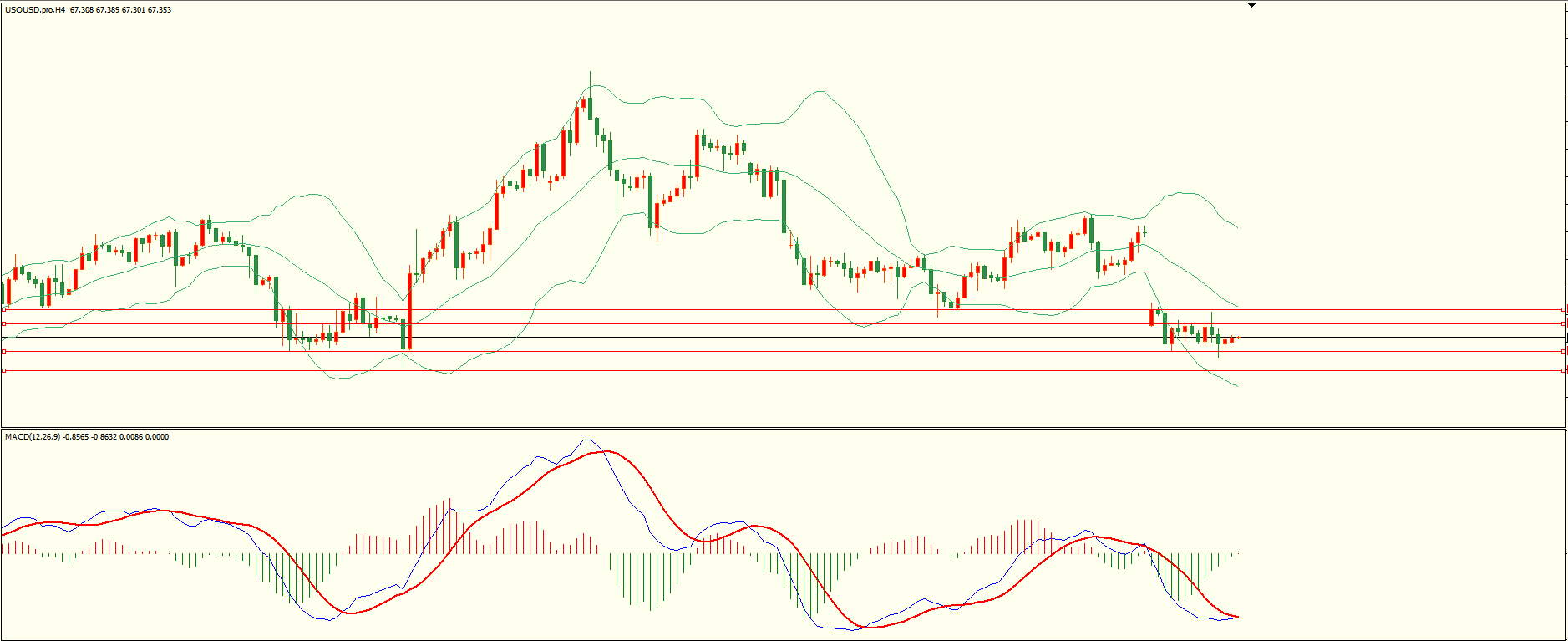Grab right handle of third red horizontal line
The image size is (1568, 641).
click(x=1565, y=351)
